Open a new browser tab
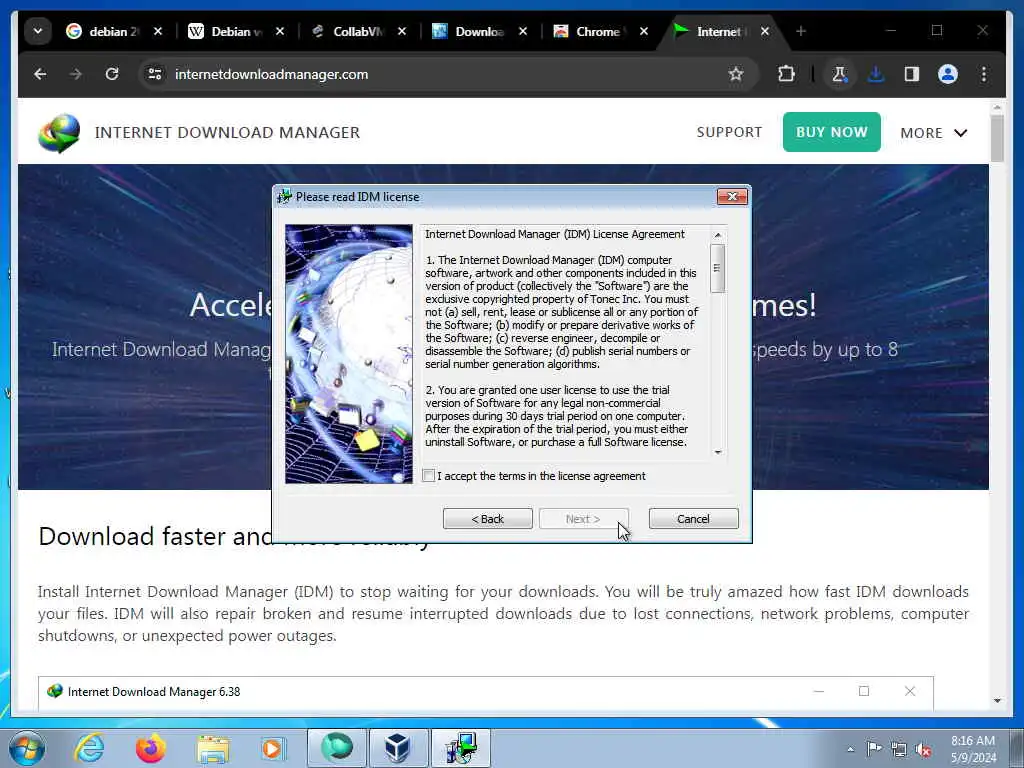Screen dimensions: 1024x768 pos(801,31)
